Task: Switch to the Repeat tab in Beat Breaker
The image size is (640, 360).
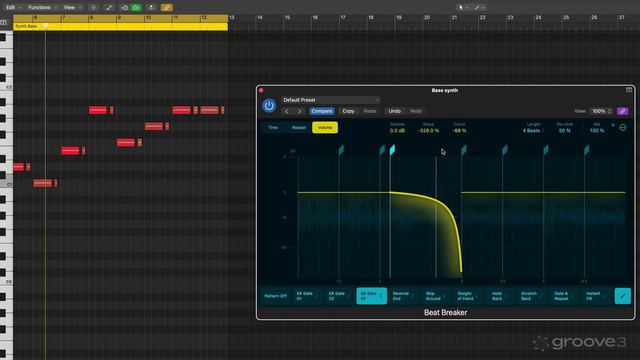Action: (x=299, y=128)
